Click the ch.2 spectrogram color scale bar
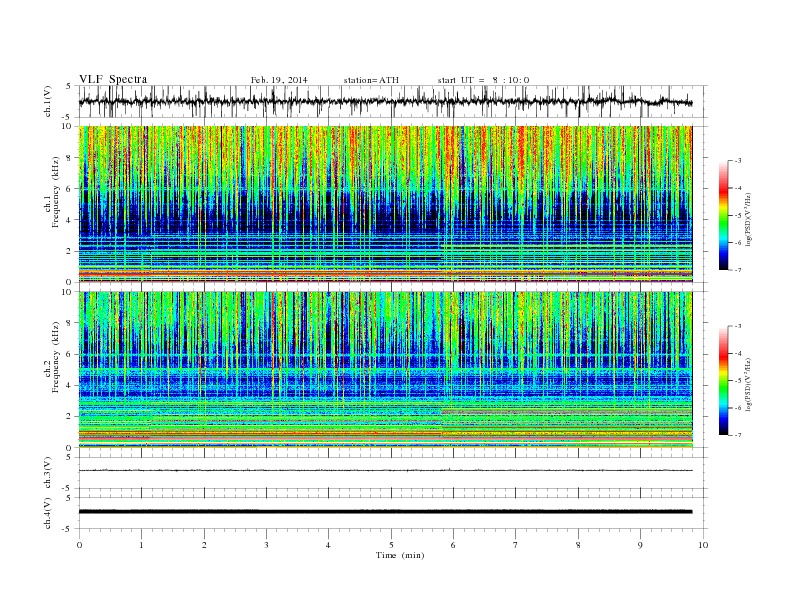 click(723, 380)
